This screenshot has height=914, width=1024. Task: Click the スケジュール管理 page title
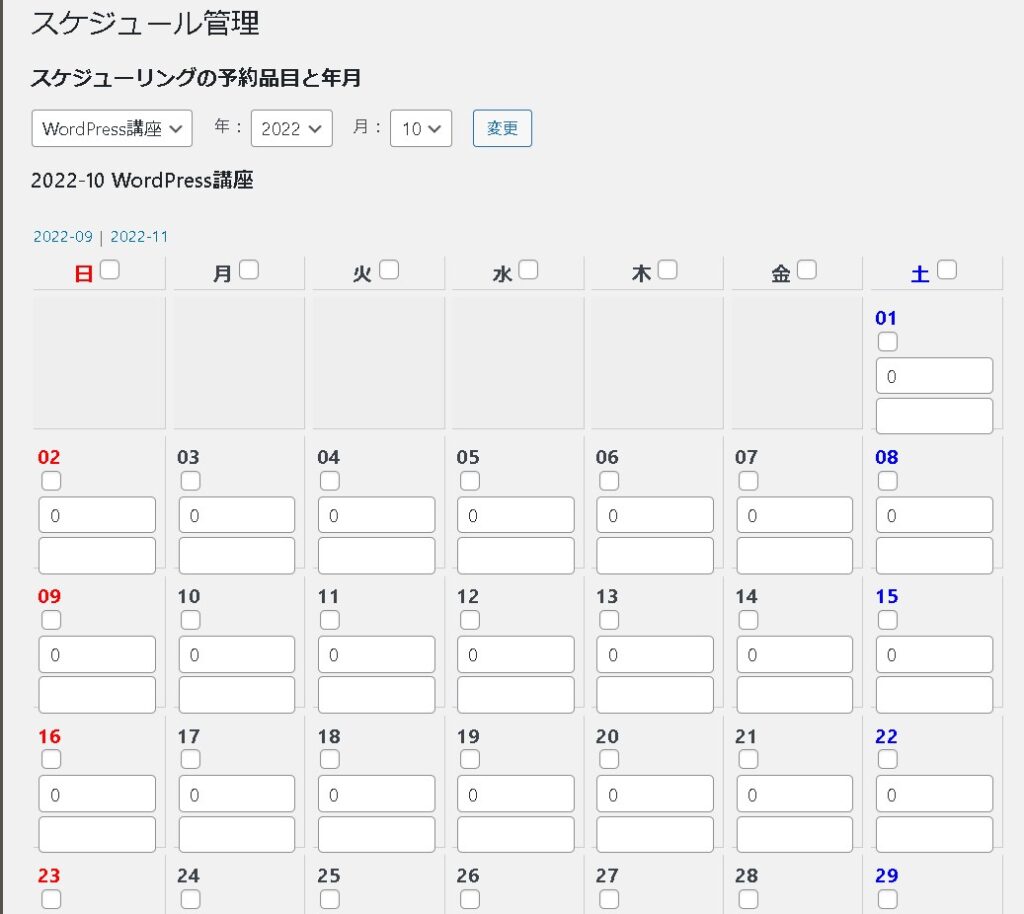click(x=145, y=24)
